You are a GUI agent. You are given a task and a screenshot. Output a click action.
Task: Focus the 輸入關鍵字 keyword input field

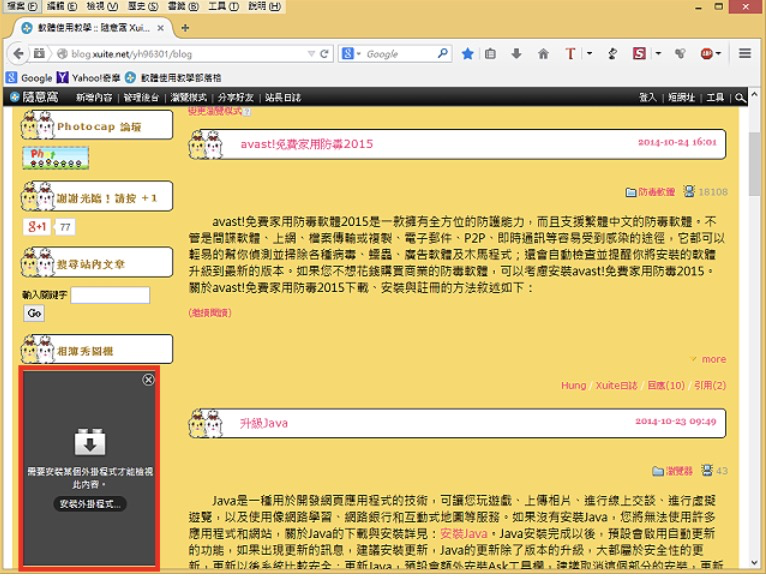tap(110, 295)
